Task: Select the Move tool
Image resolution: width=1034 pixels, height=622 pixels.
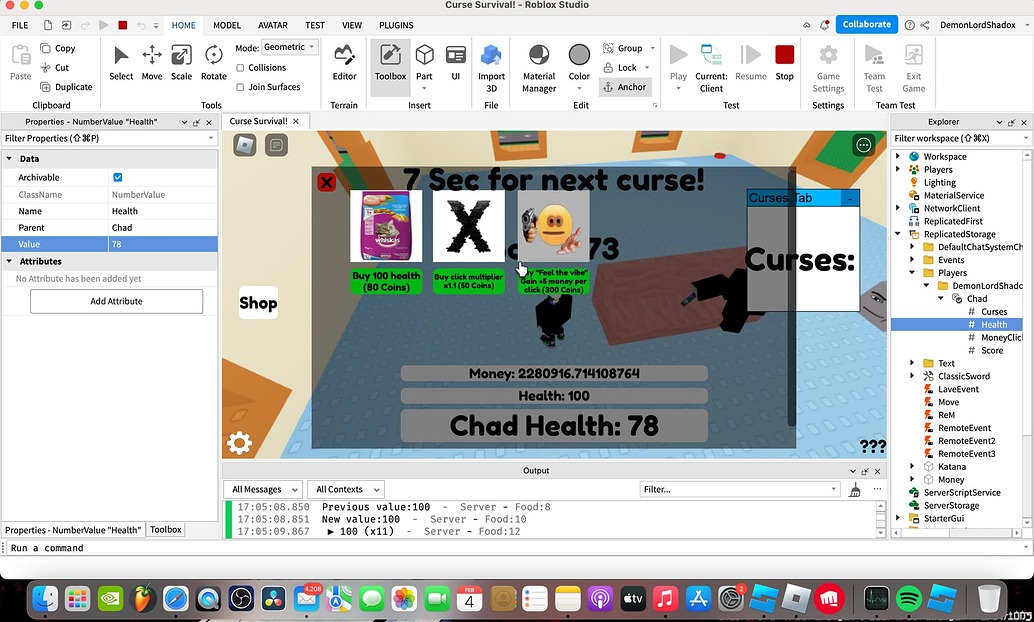Action: pos(151,62)
